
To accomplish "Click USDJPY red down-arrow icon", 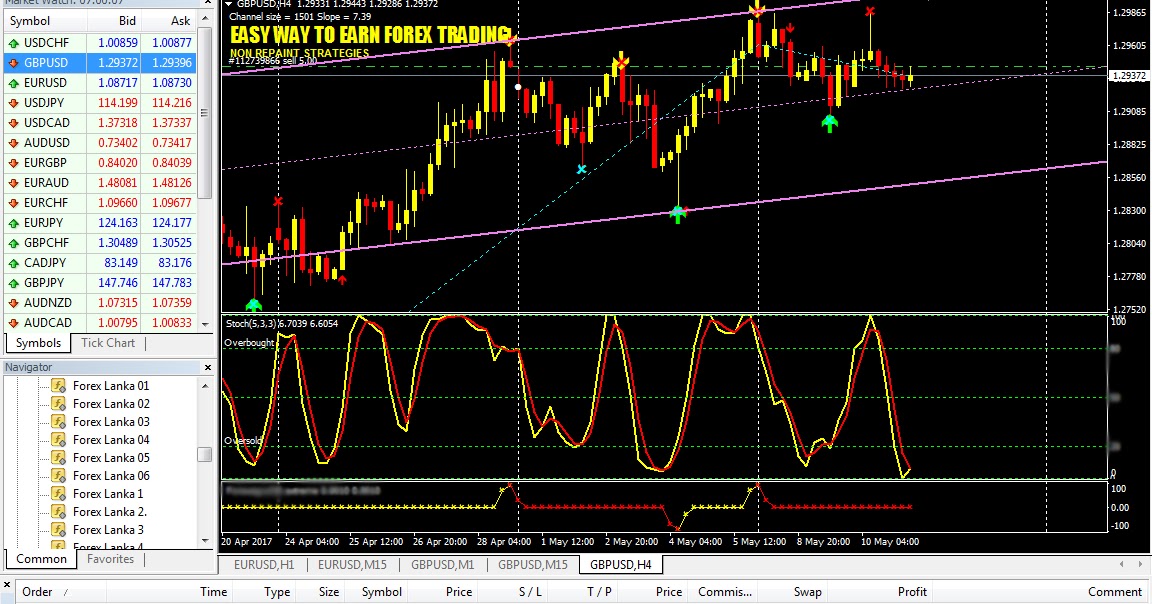I will click(x=13, y=103).
